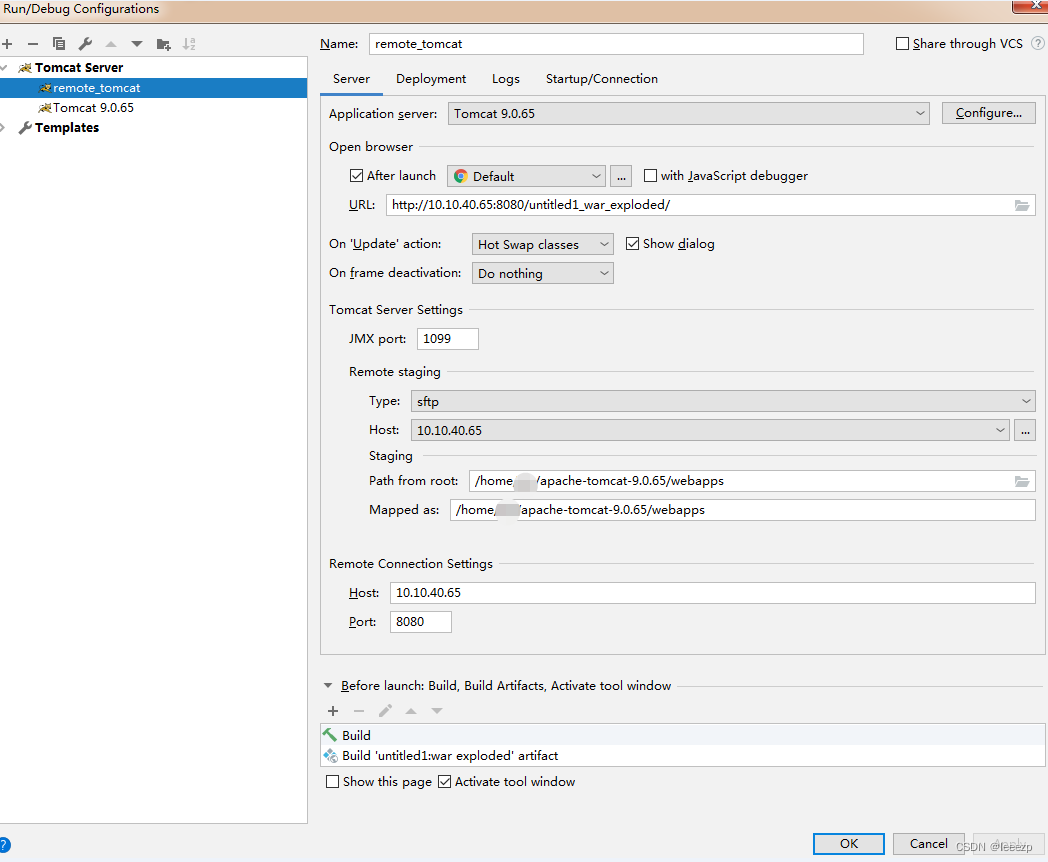Open Application server Tomcat 9.0.65 dropdown

coord(688,114)
